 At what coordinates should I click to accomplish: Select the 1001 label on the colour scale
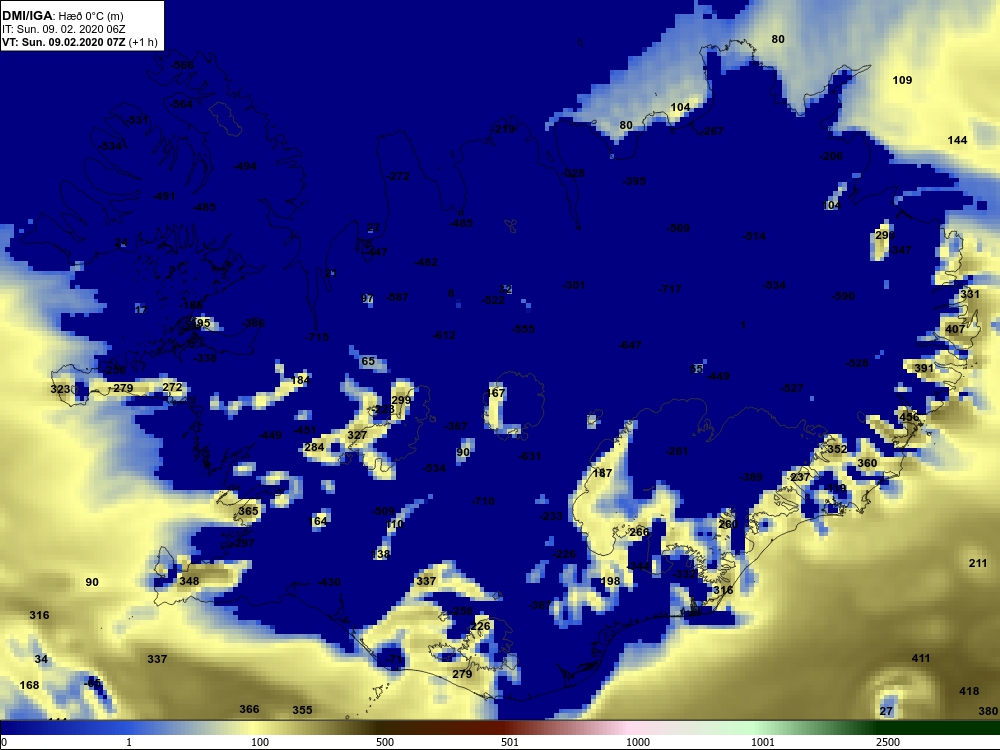[762, 742]
